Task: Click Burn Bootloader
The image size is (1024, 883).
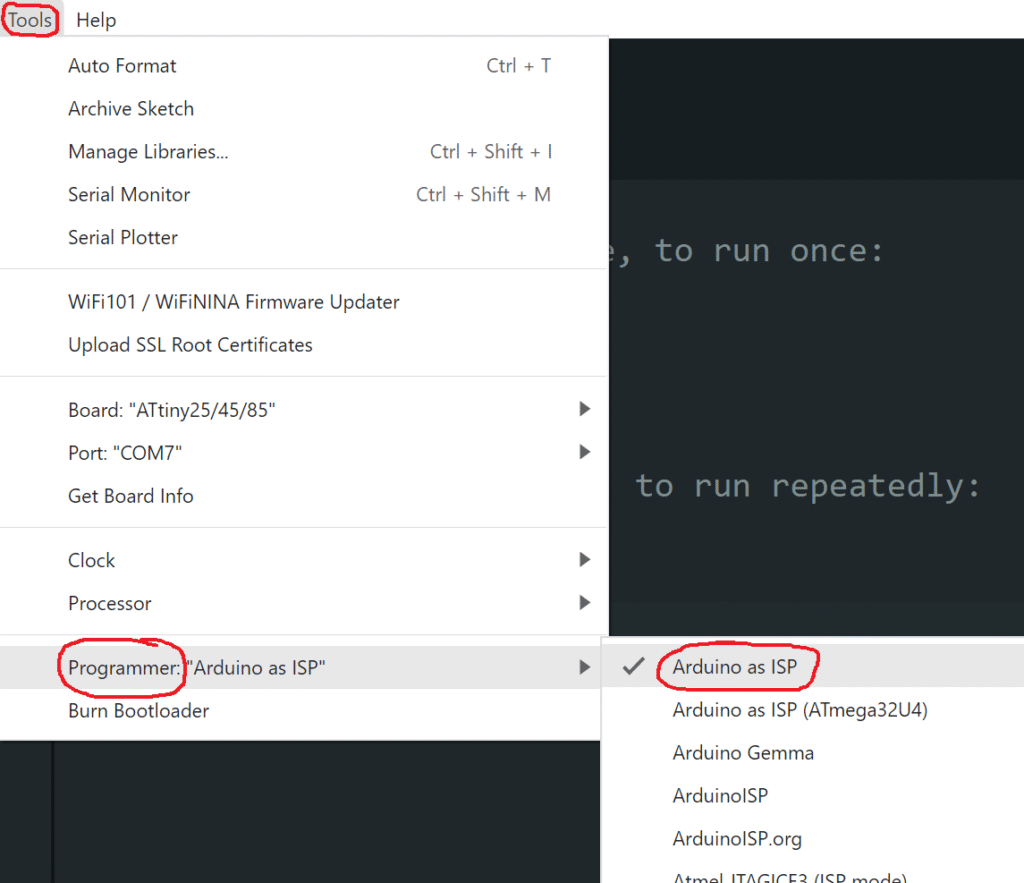Action: [138, 711]
